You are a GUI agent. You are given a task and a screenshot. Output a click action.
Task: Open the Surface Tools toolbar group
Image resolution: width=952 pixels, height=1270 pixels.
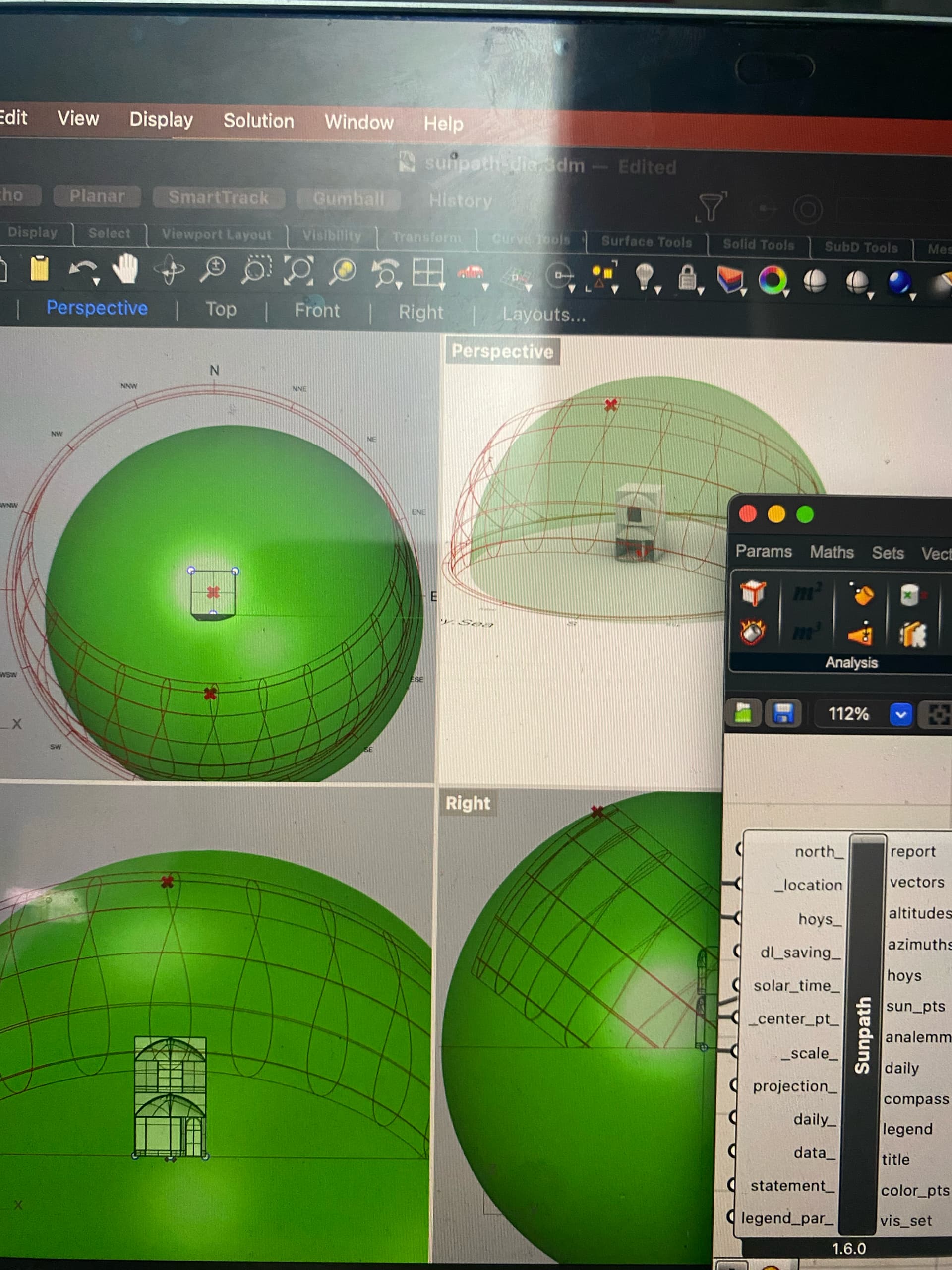[x=646, y=241]
